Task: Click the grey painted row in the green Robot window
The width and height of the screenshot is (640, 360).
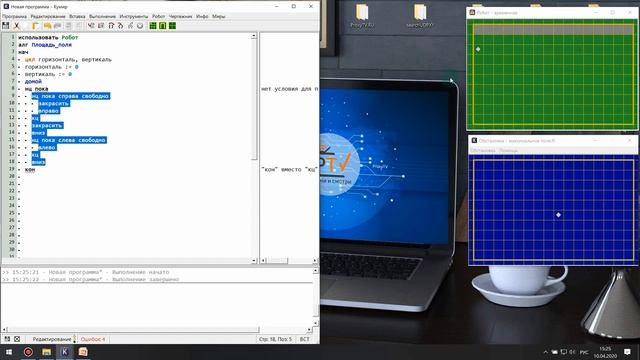Action: 553,30
